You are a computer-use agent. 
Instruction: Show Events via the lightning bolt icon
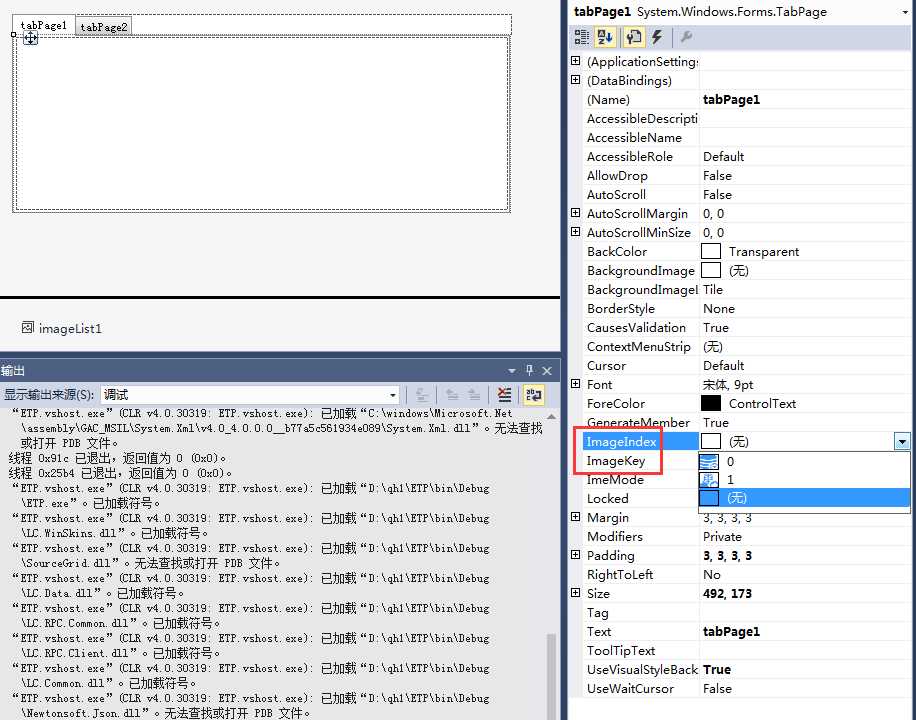657,37
